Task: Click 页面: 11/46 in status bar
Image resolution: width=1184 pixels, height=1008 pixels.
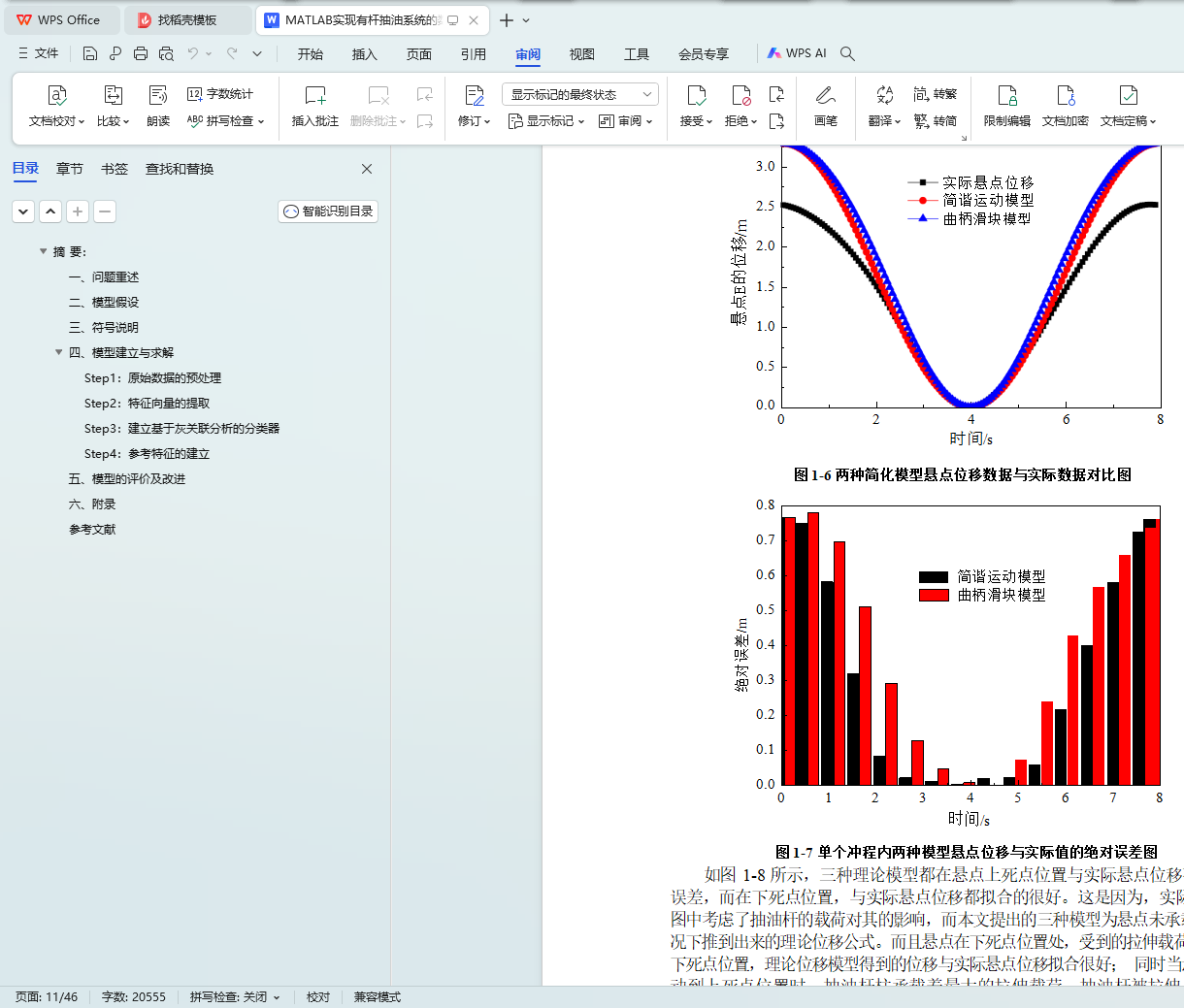Action: pos(47,997)
